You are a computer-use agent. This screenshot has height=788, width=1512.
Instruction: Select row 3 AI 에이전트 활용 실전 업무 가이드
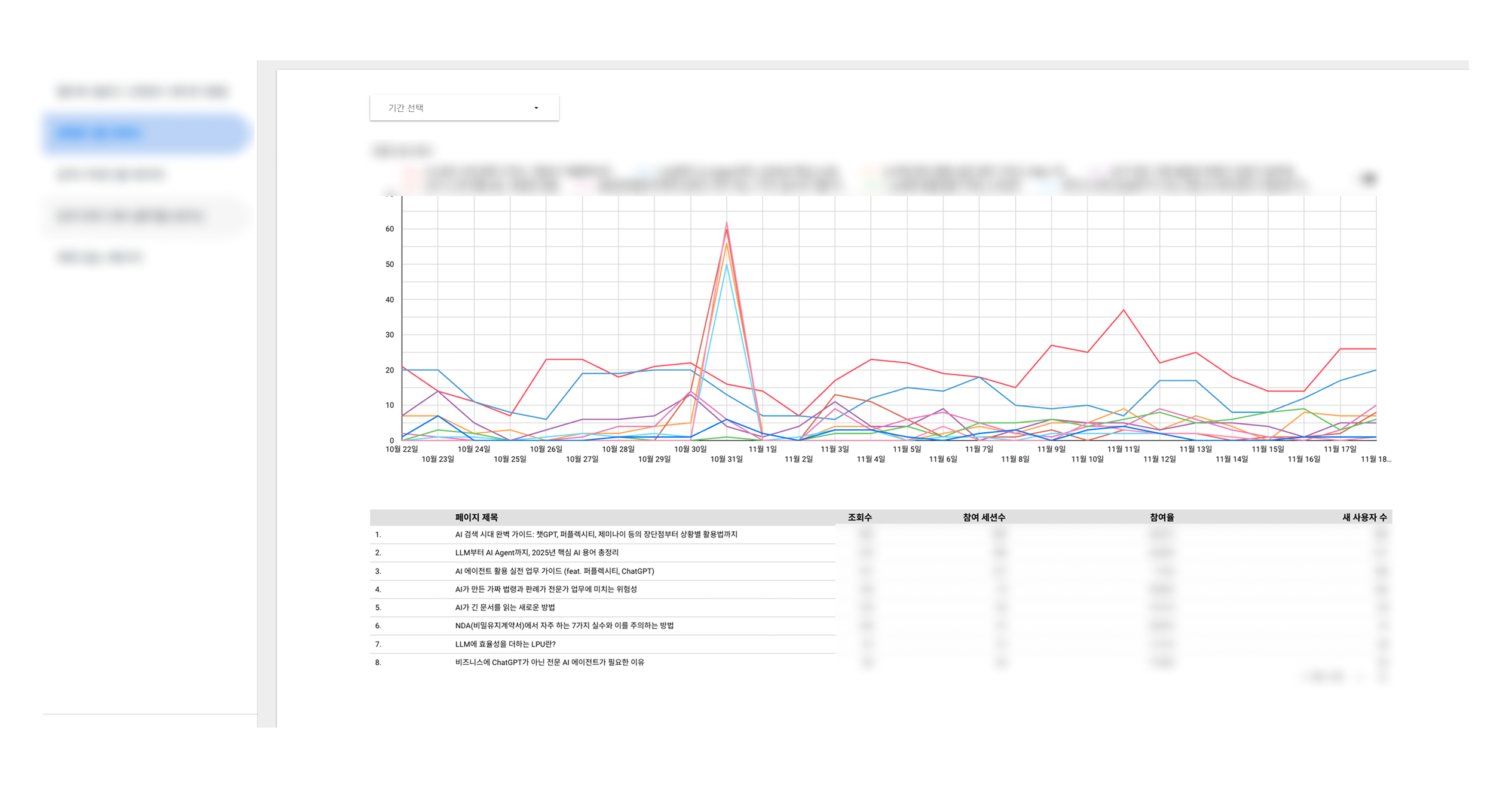coord(554,571)
